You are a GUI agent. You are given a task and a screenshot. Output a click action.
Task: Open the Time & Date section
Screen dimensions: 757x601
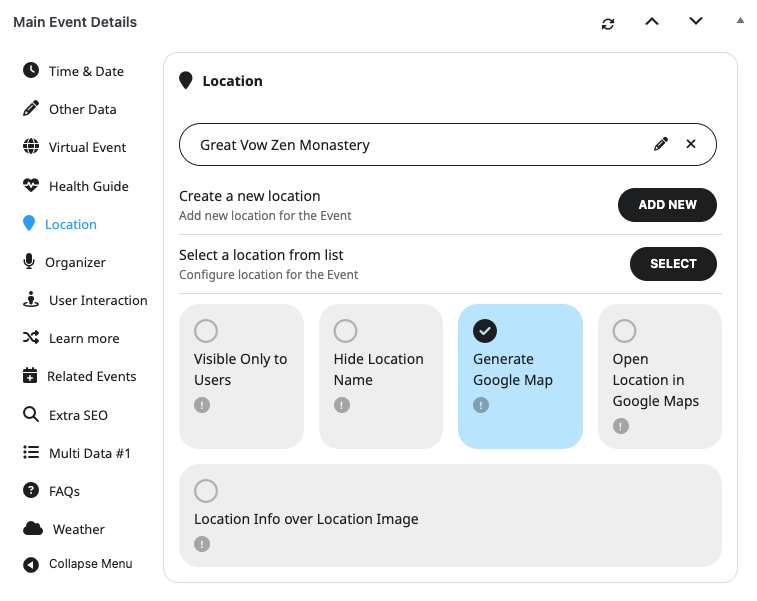(x=86, y=71)
